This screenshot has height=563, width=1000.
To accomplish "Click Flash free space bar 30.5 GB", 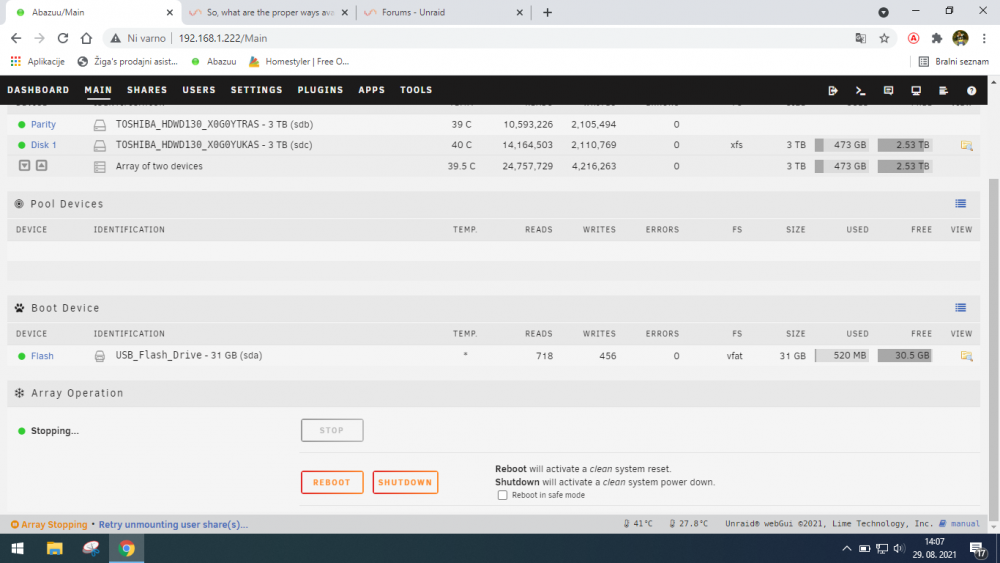I will (904, 355).
